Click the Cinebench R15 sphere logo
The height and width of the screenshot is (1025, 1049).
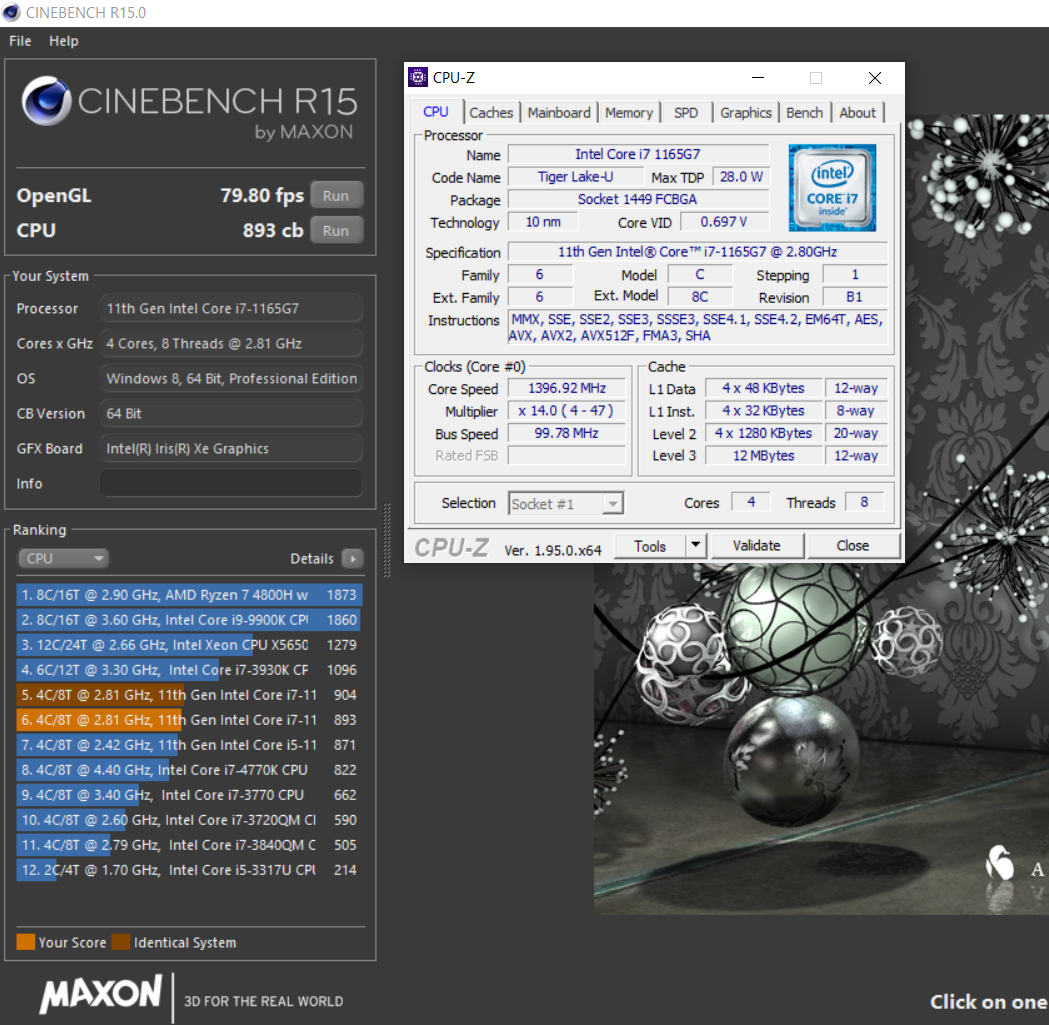tap(46, 101)
